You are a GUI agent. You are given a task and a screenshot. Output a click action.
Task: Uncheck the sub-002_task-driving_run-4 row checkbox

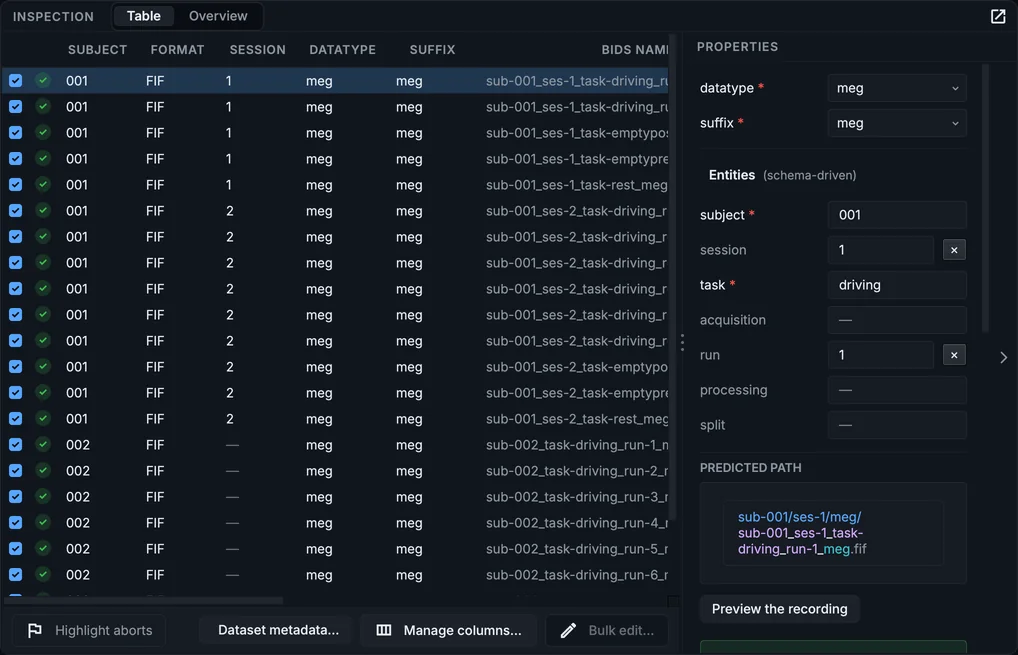point(16,523)
